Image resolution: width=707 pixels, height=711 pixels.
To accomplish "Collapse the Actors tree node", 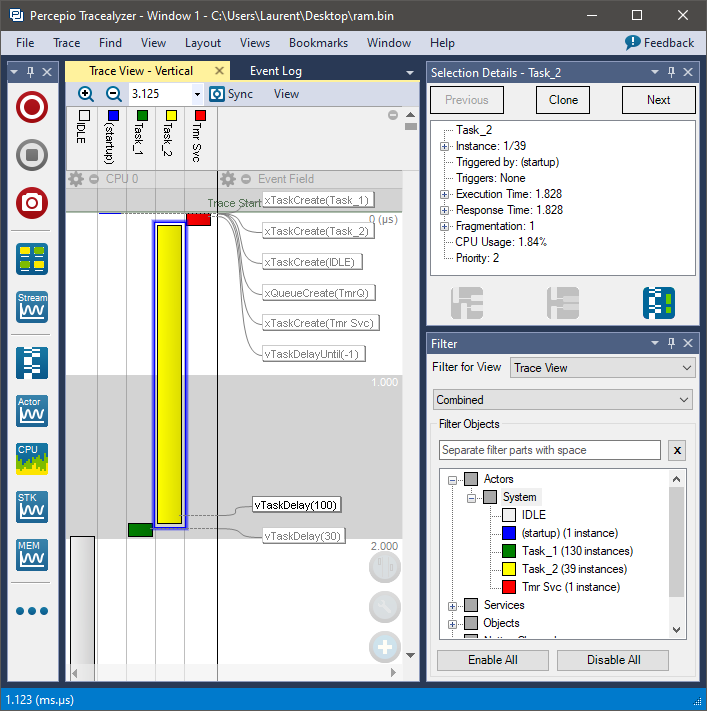I will tap(452, 480).
